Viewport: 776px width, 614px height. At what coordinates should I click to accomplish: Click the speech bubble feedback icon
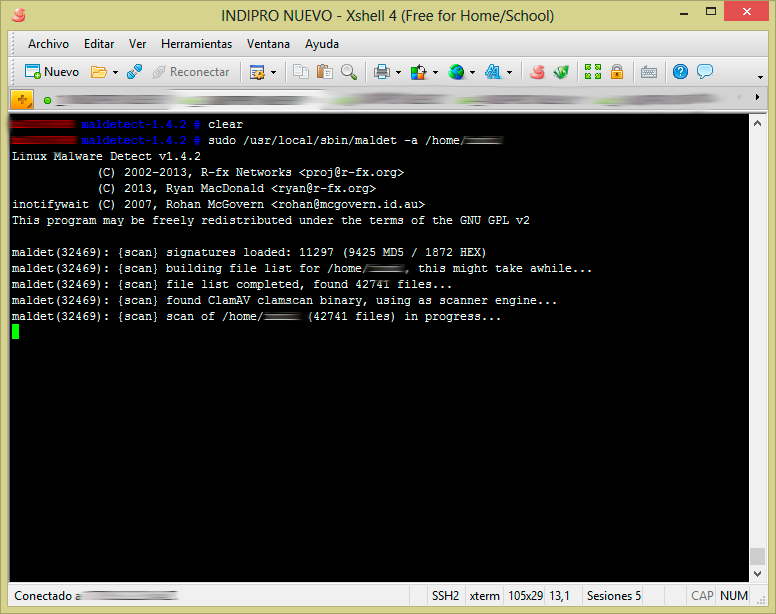click(705, 72)
